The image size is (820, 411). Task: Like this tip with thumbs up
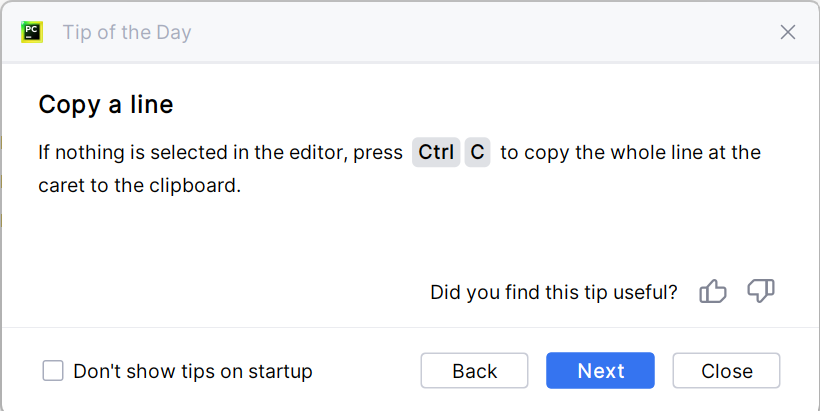coord(713,292)
